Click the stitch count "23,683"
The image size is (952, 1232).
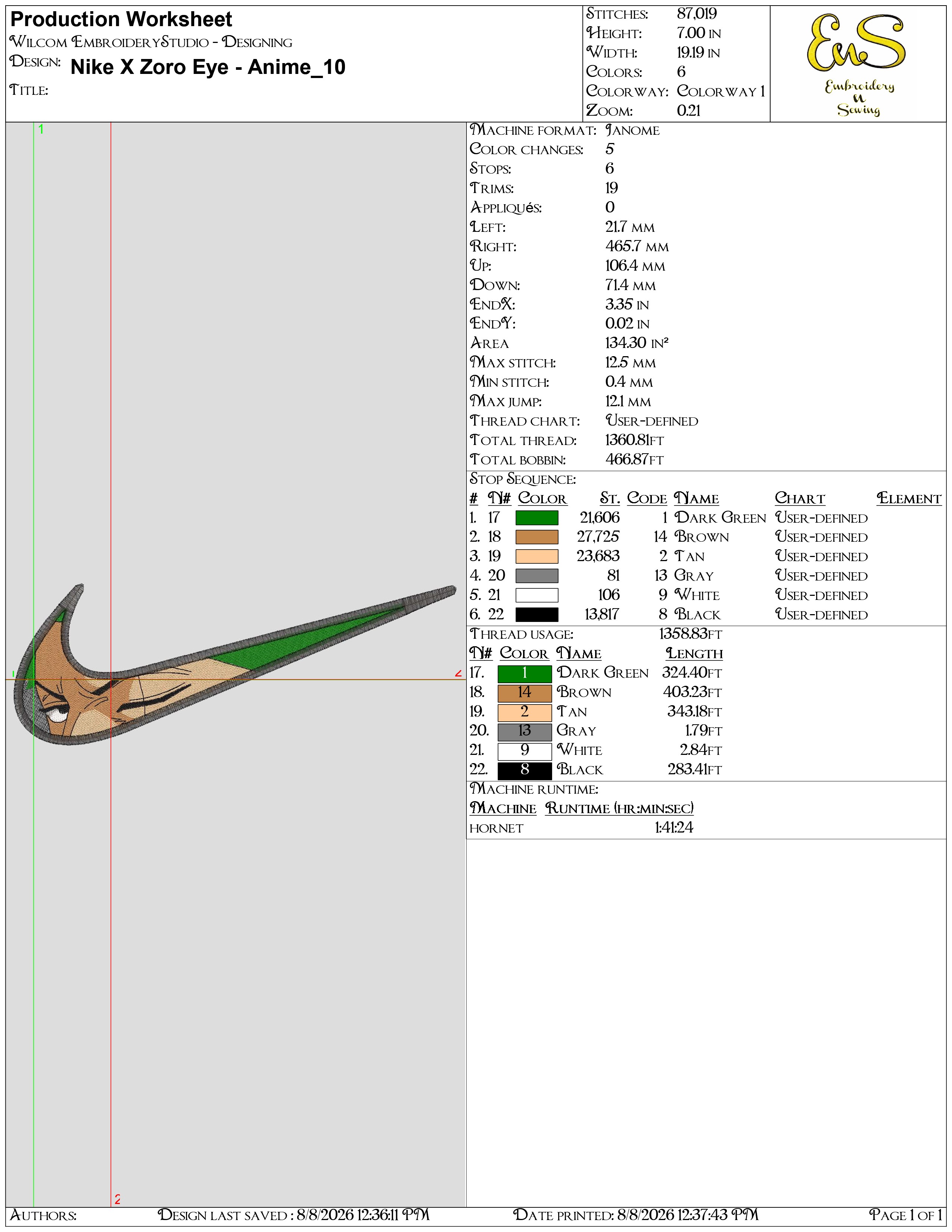(598, 556)
